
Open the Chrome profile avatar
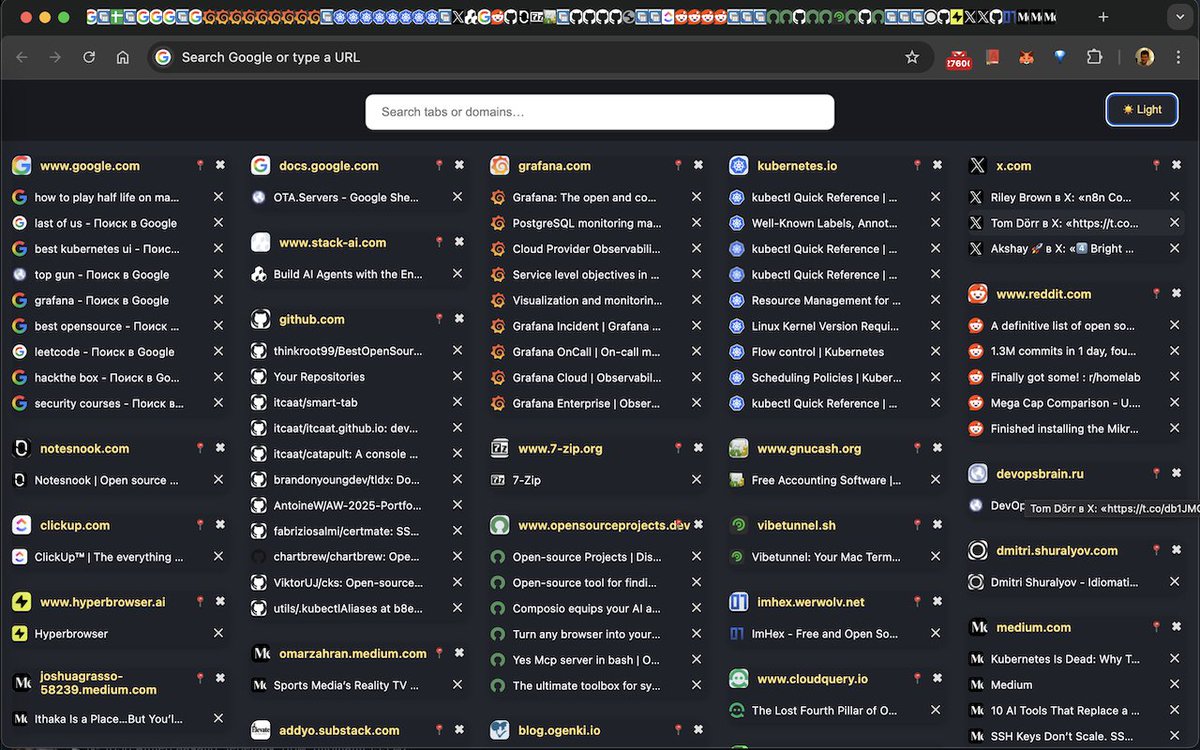coord(1145,57)
